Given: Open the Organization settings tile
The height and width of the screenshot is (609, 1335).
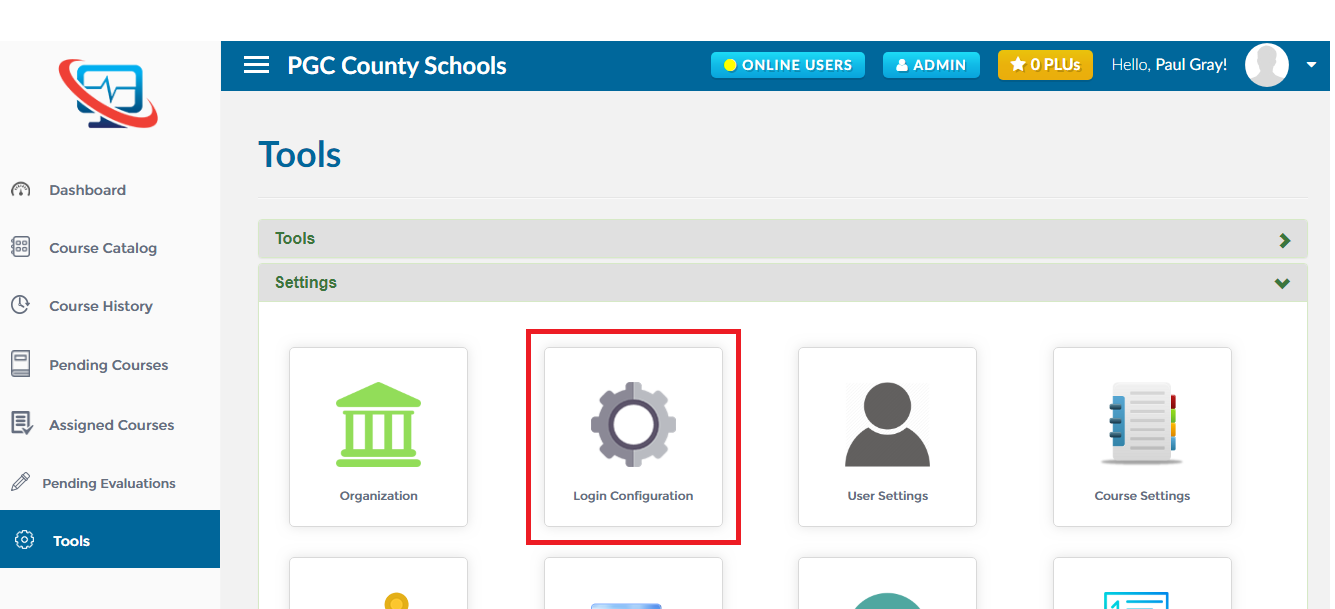Looking at the screenshot, I should coord(378,436).
